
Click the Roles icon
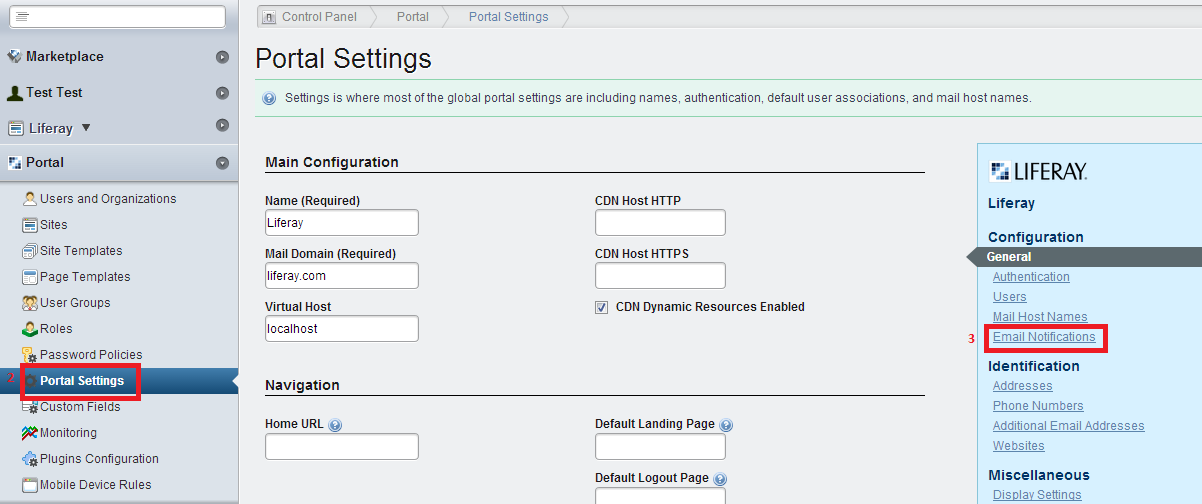(x=30, y=329)
